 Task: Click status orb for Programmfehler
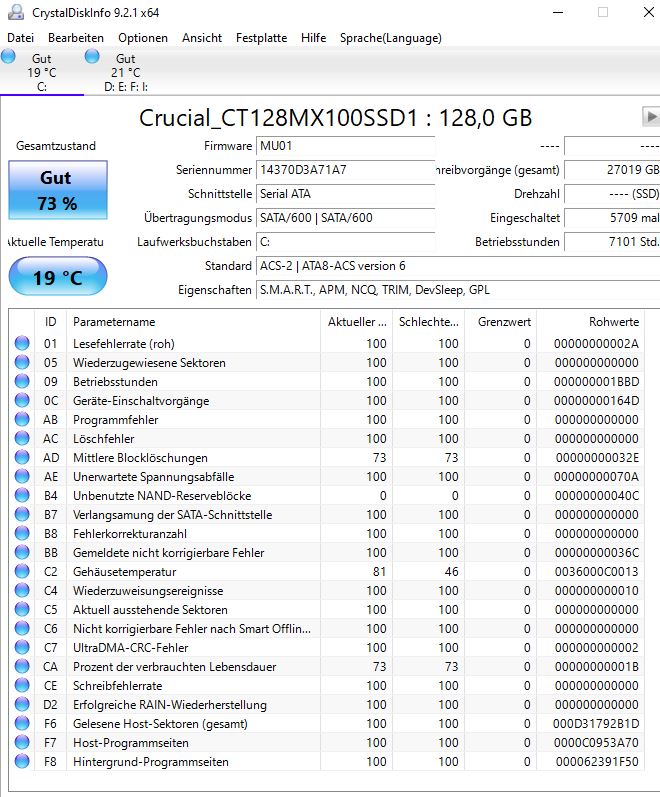tap(22, 419)
